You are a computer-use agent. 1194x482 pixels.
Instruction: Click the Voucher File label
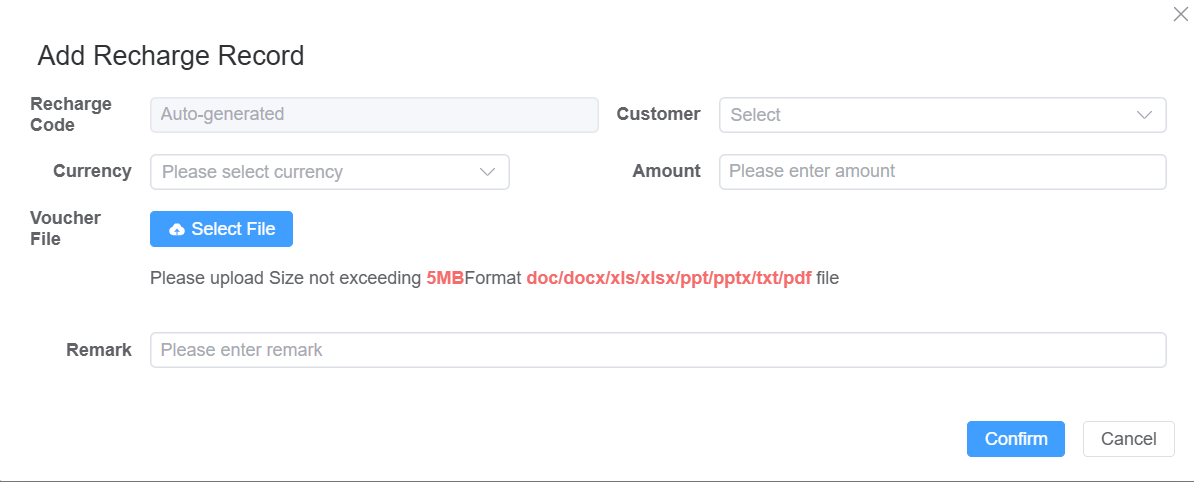click(65, 228)
